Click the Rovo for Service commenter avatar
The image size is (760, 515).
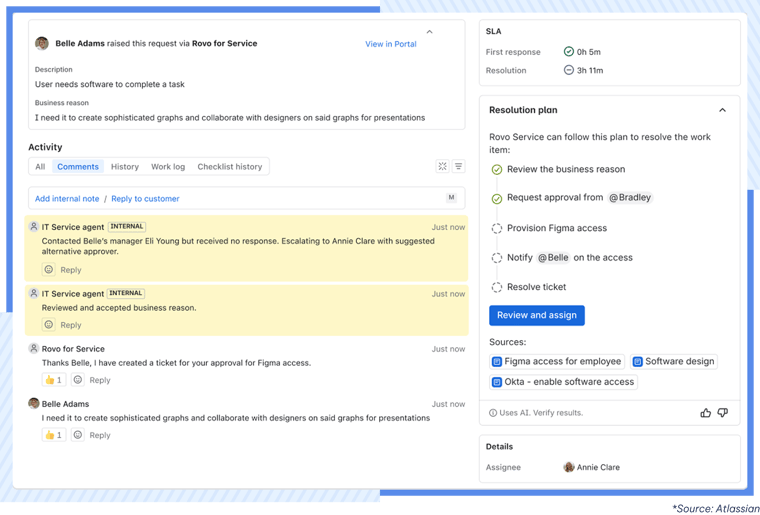pos(33,348)
